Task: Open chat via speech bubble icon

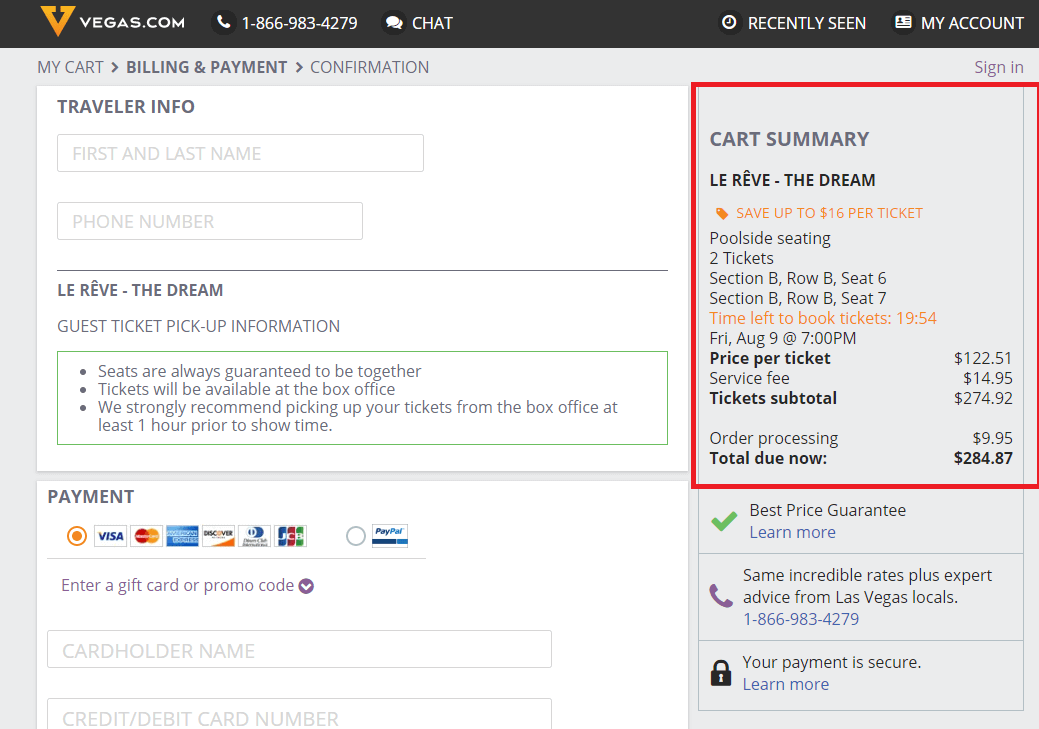Action: click(x=395, y=22)
